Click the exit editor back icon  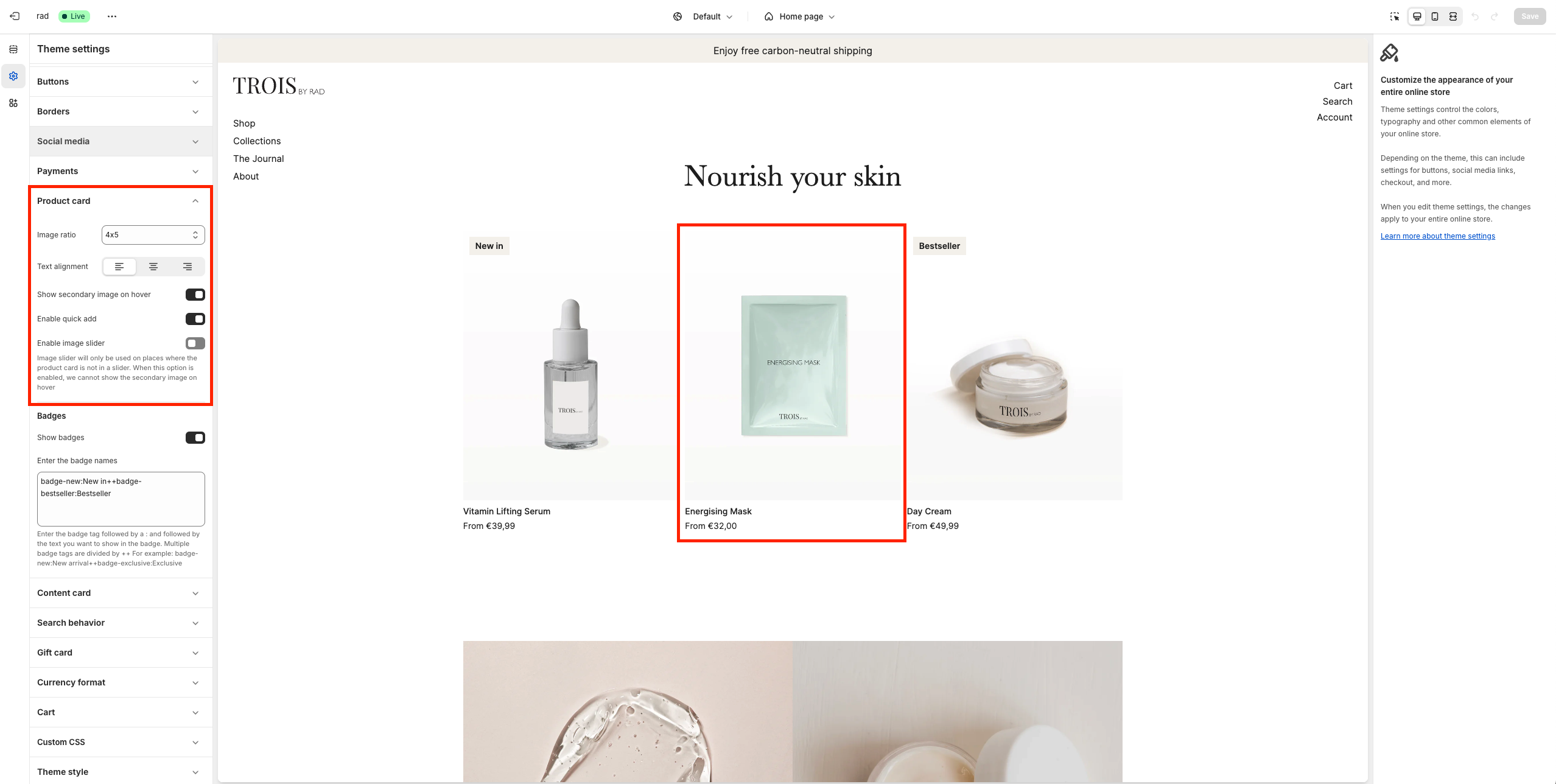point(15,16)
